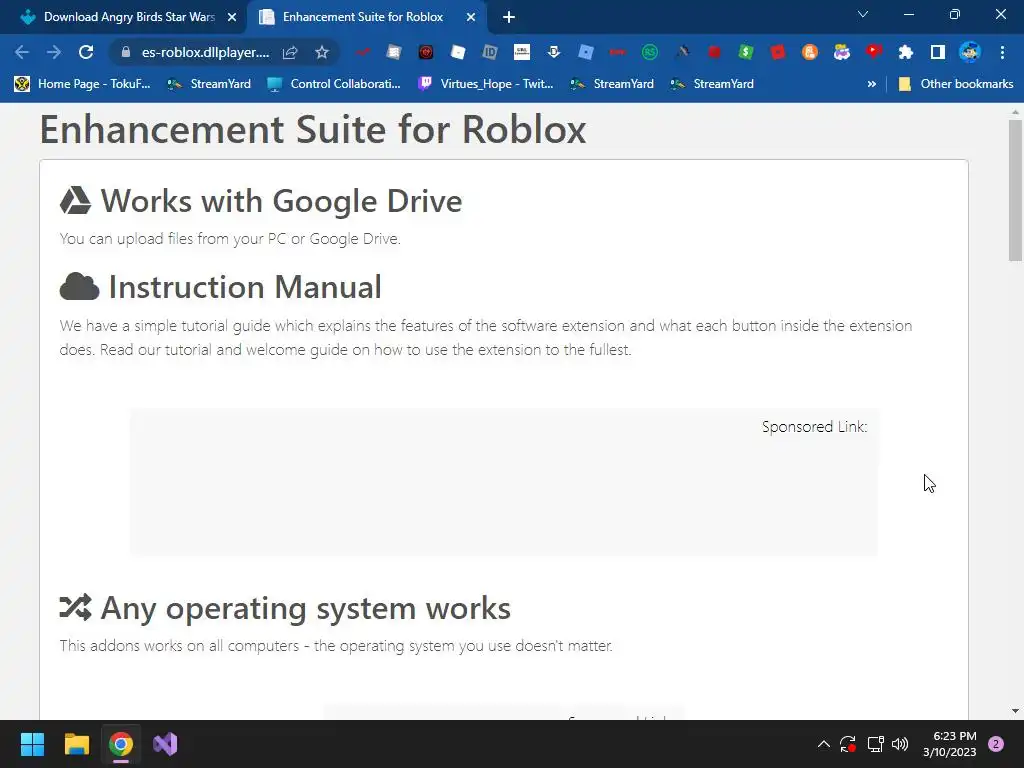Viewport: 1024px width, 768px height.
Task: Open the red checkmark extension
Action: click(x=362, y=52)
